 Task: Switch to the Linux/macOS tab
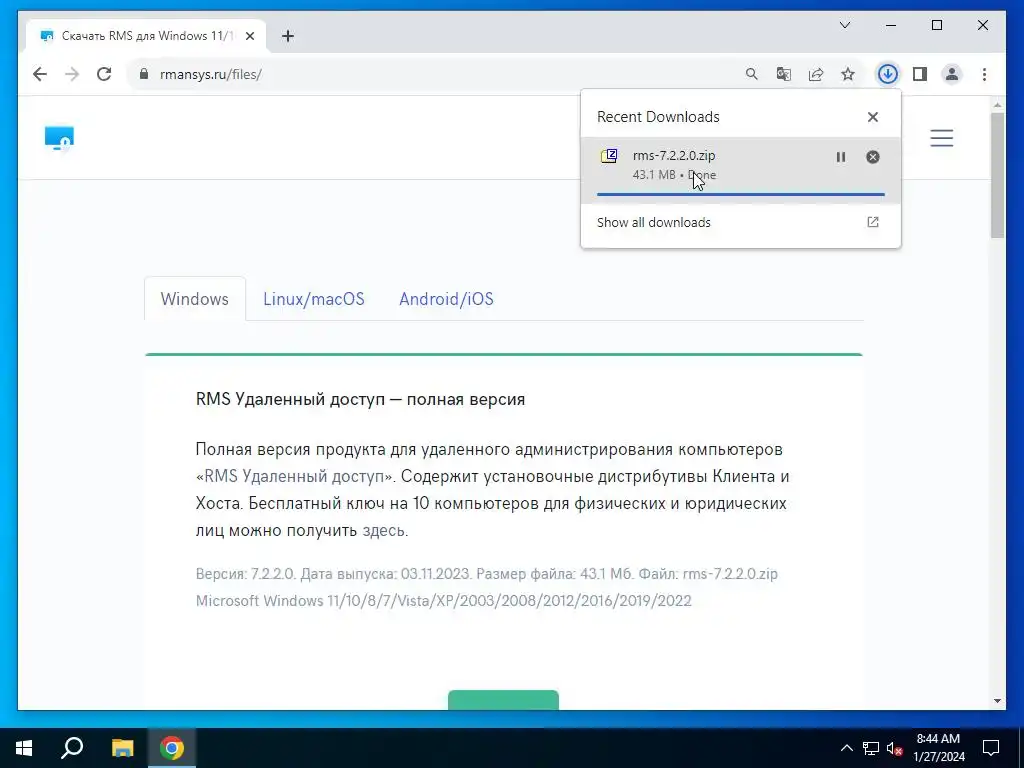[313, 299]
